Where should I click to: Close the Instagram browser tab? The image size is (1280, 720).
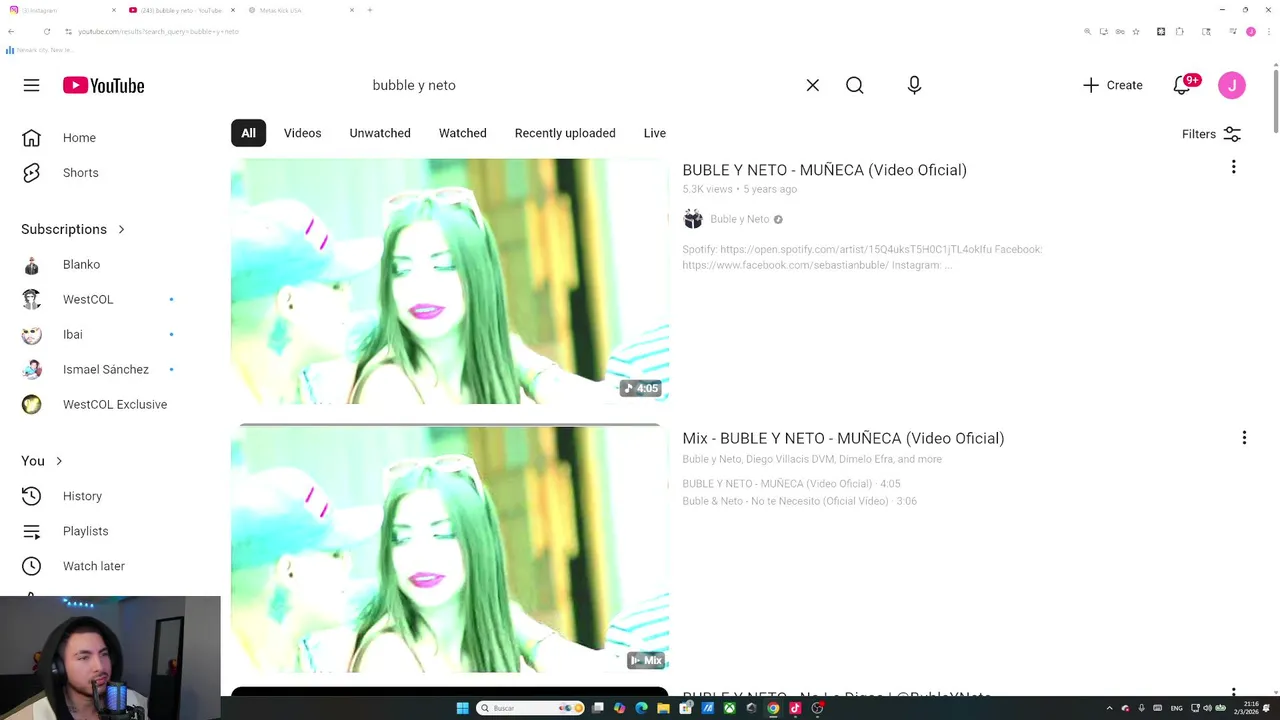tap(113, 10)
